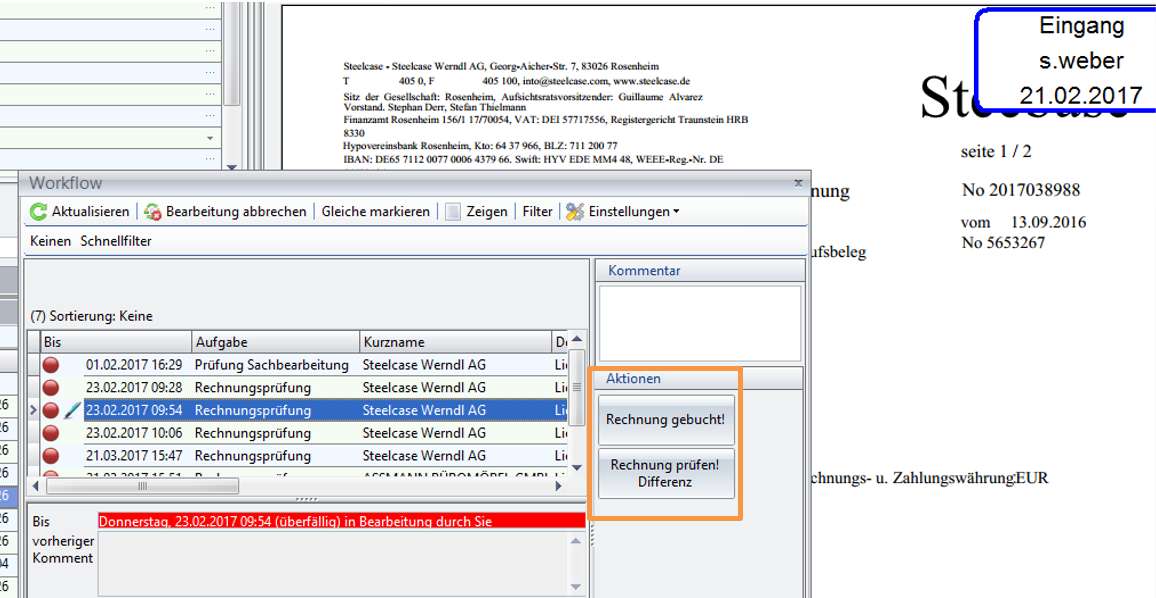Screen dimensions: 1156x598
Task: Open the Schnellfilter menu
Action: (116, 241)
